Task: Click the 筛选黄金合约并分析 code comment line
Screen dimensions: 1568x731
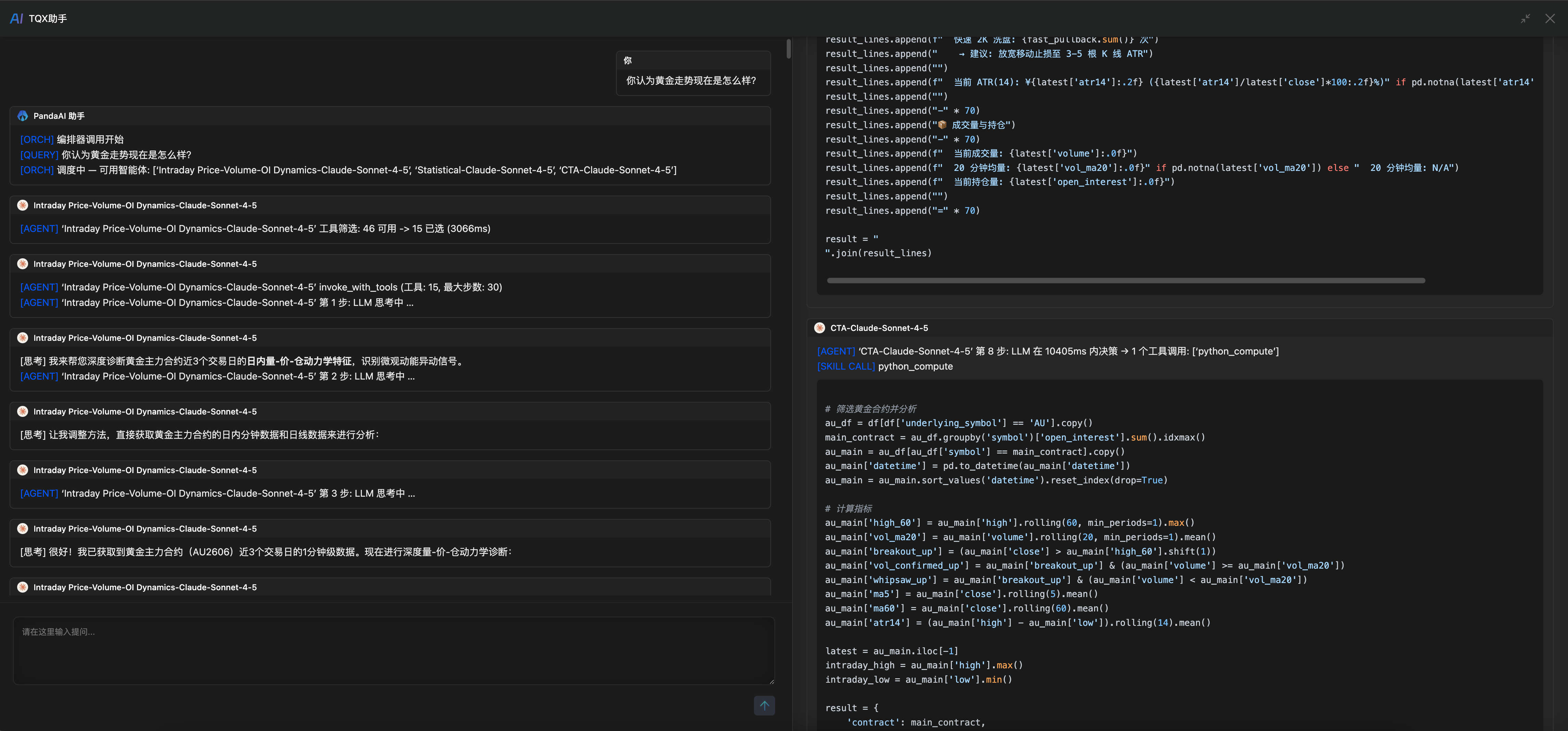Action: (870, 409)
